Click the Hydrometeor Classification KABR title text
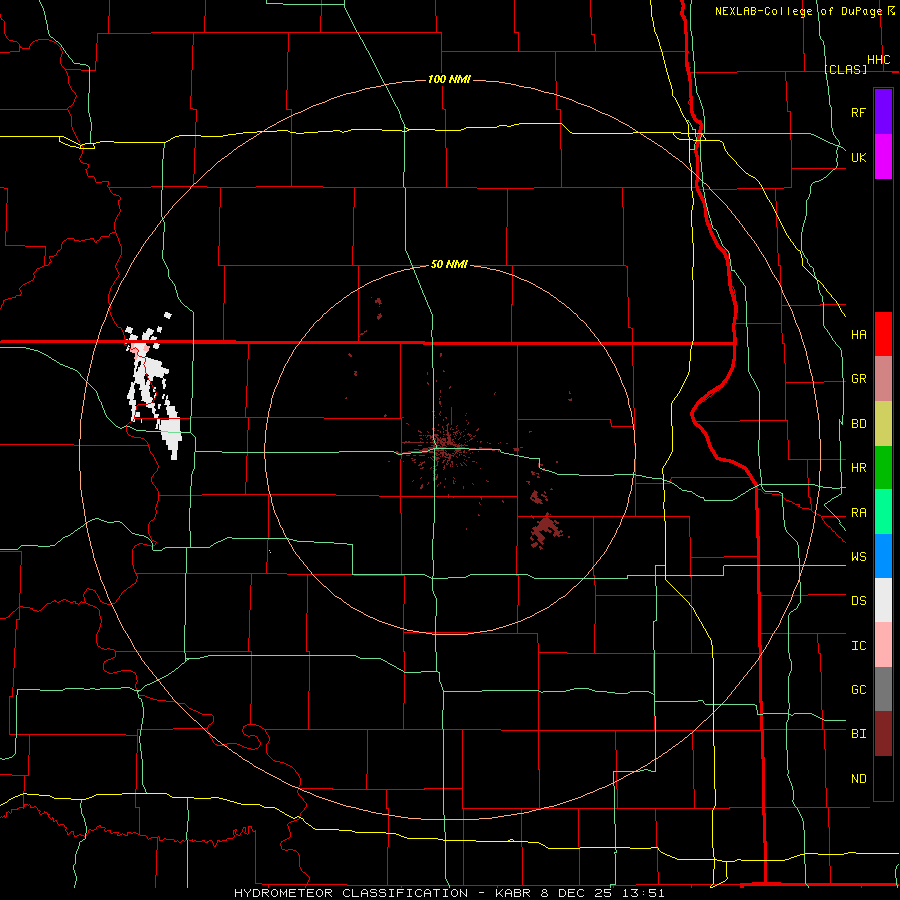Viewport: 900px width, 900px height. point(449,893)
